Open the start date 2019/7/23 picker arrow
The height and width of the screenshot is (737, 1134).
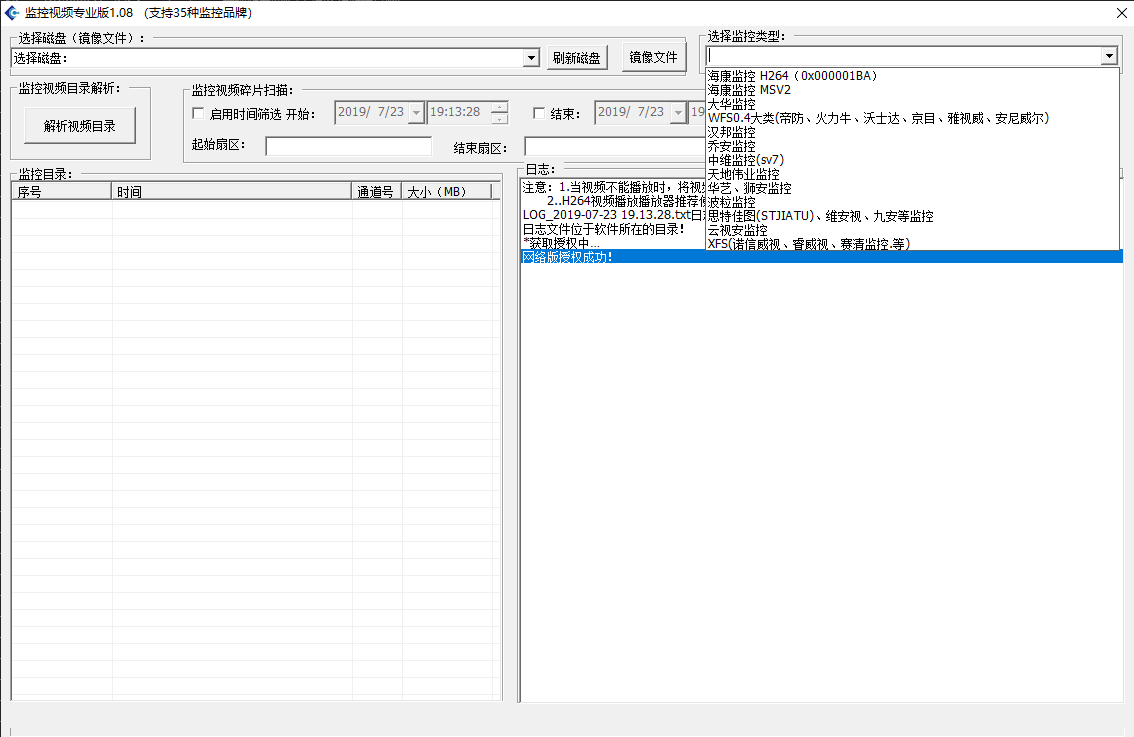click(416, 113)
